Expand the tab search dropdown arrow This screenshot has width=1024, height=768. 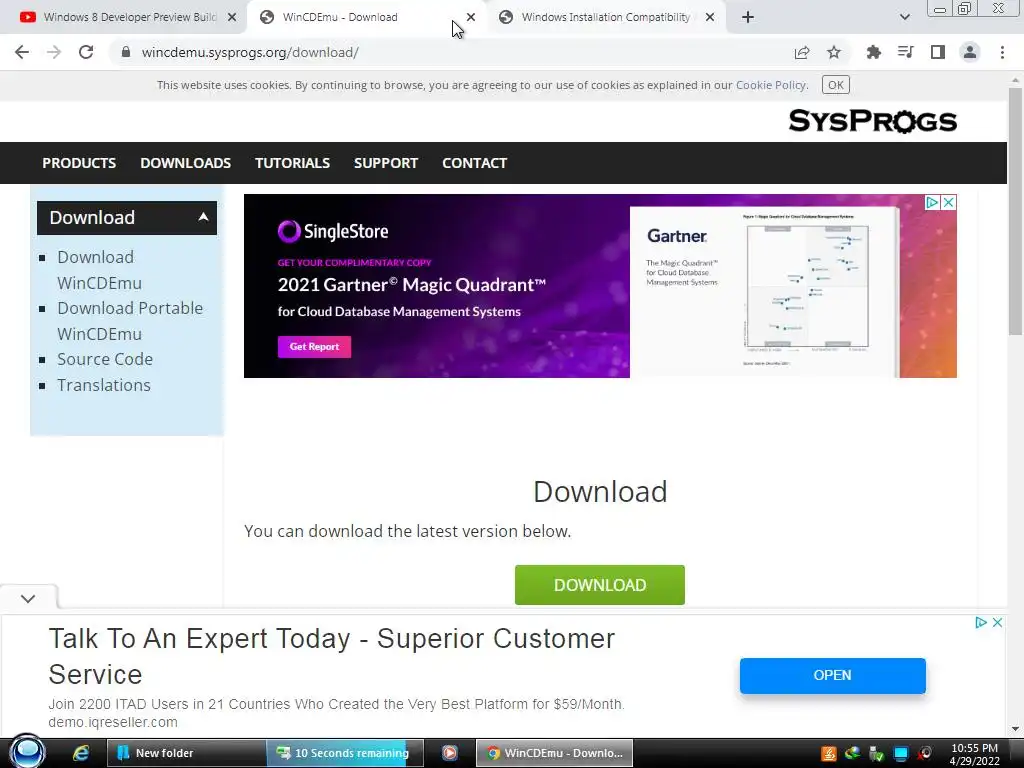point(904,18)
